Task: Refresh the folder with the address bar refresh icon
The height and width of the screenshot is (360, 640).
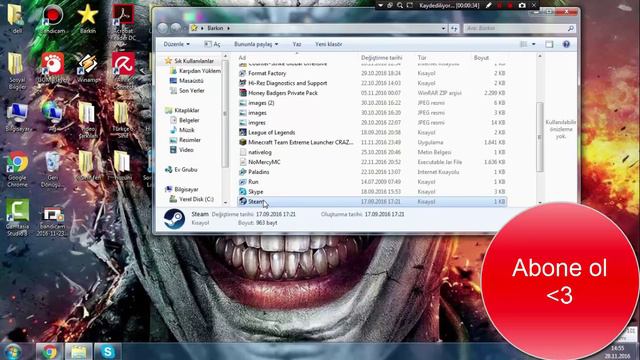Action: 454,28
